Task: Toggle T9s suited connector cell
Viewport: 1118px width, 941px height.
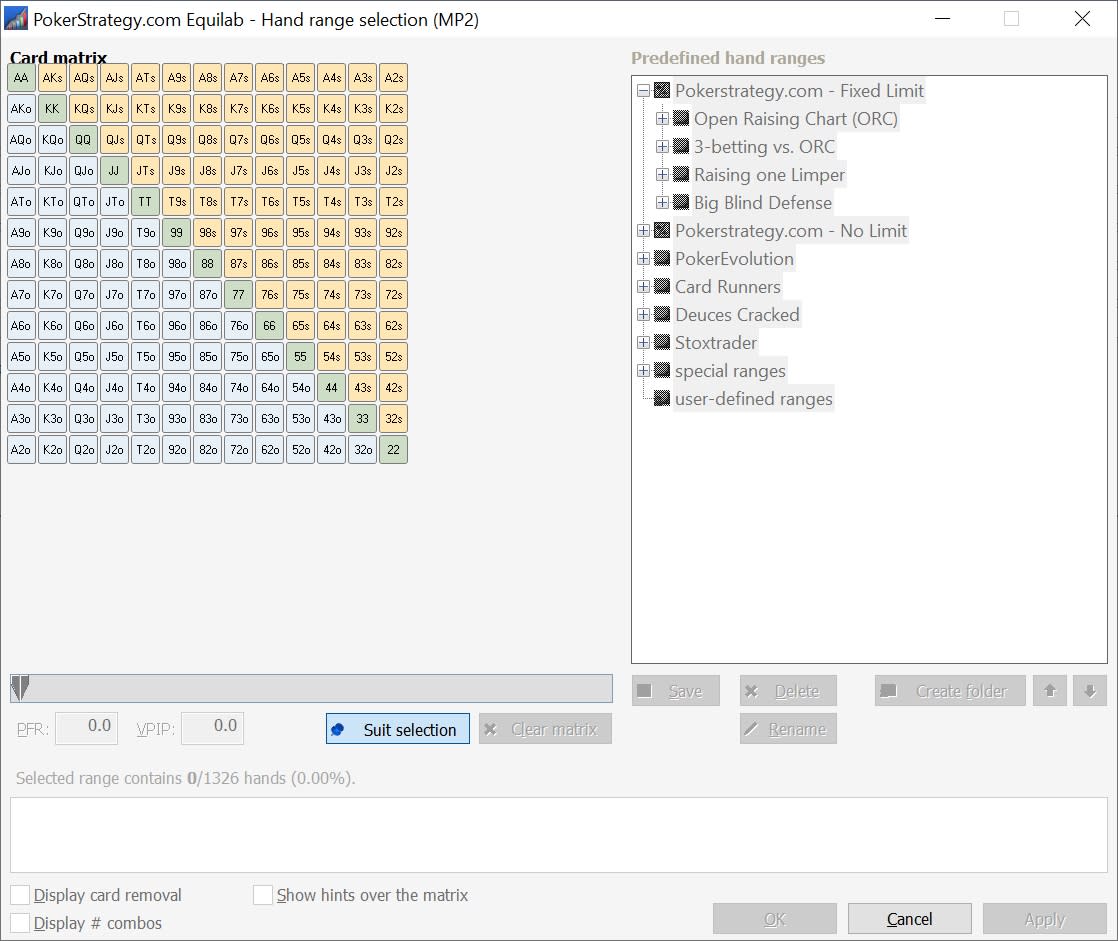Action: pyautogui.click(x=177, y=202)
